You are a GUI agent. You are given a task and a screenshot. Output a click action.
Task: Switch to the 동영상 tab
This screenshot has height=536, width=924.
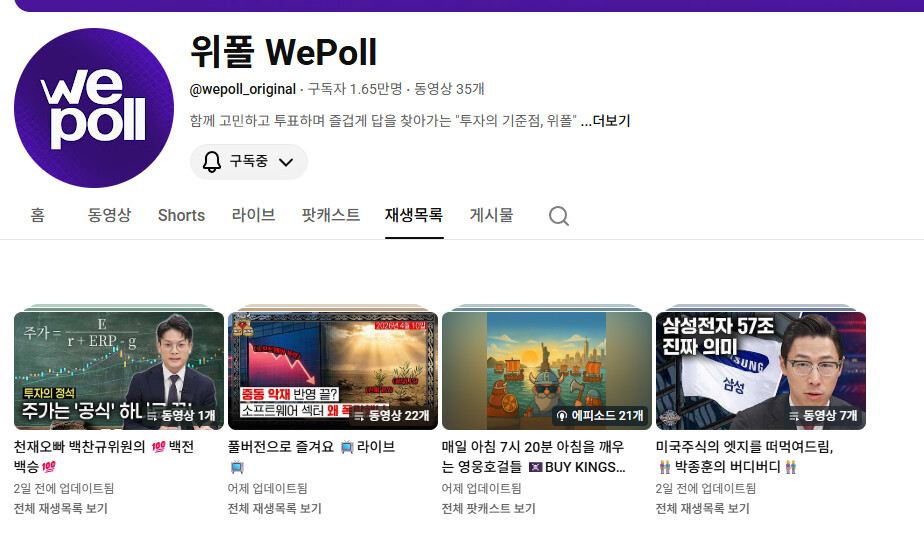[x=109, y=215]
